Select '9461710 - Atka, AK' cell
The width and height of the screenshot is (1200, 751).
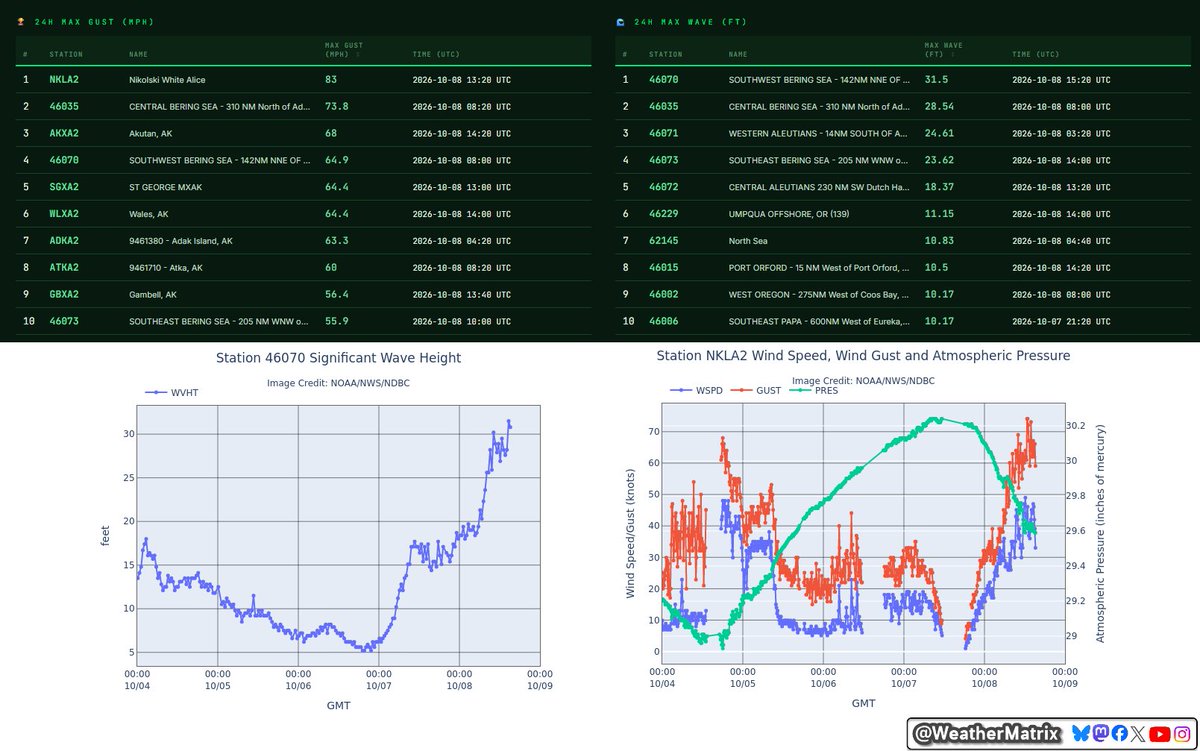point(166,268)
